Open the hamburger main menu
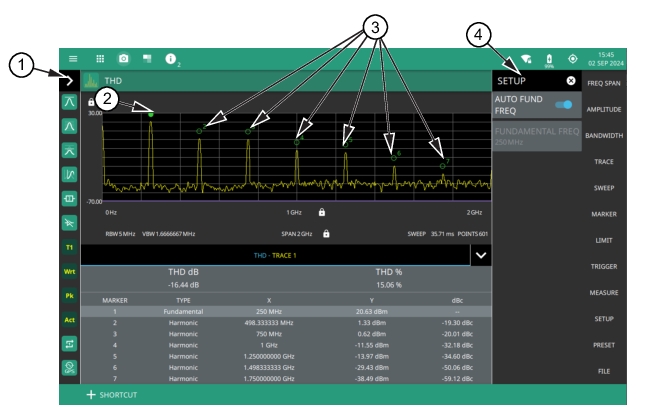Screen dimensions: 648x410 coord(73,59)
